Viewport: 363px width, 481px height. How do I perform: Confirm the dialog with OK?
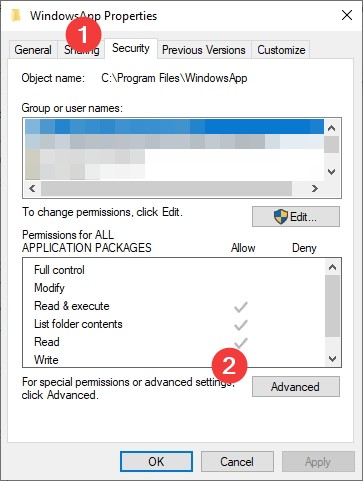[x=156, y=462]
